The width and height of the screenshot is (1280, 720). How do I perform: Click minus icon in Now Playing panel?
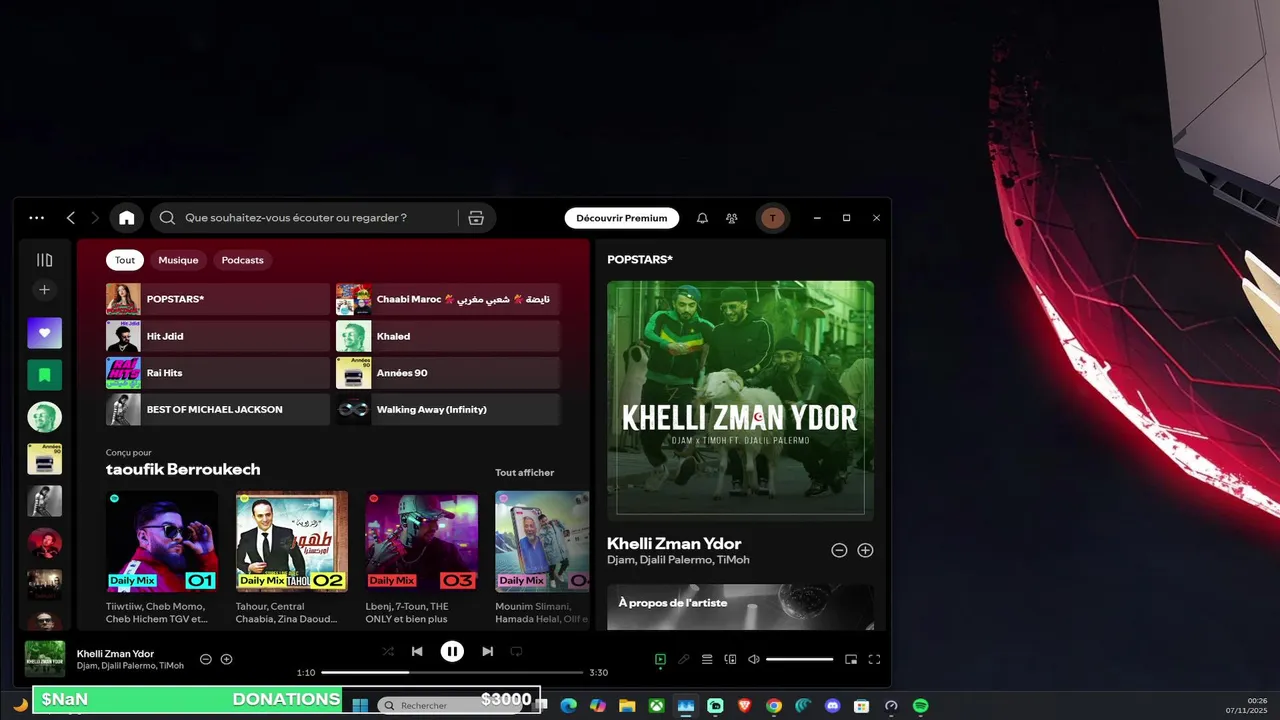pos(839,550)
